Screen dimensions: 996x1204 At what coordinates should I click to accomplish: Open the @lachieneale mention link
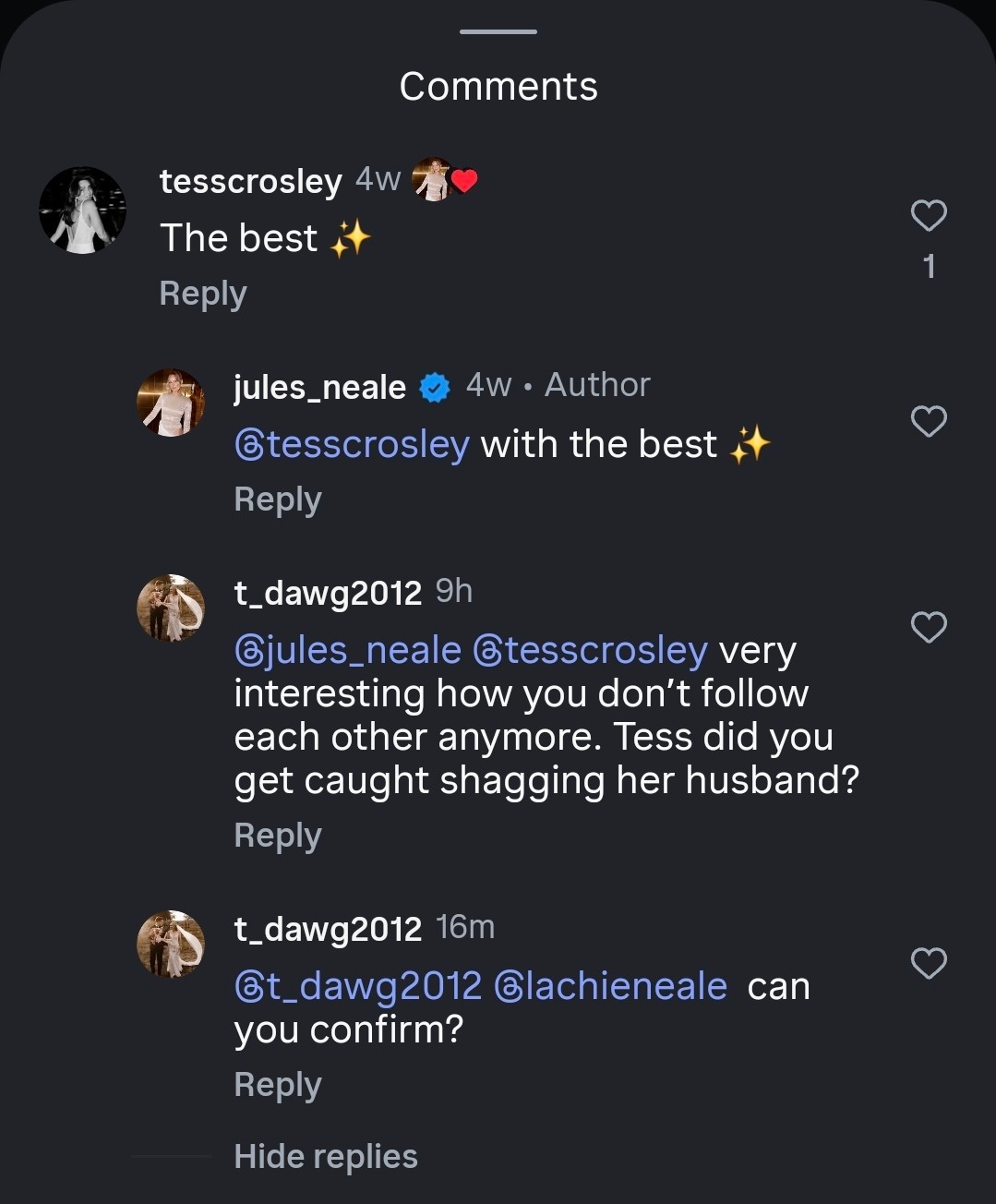tap(611, 986)
